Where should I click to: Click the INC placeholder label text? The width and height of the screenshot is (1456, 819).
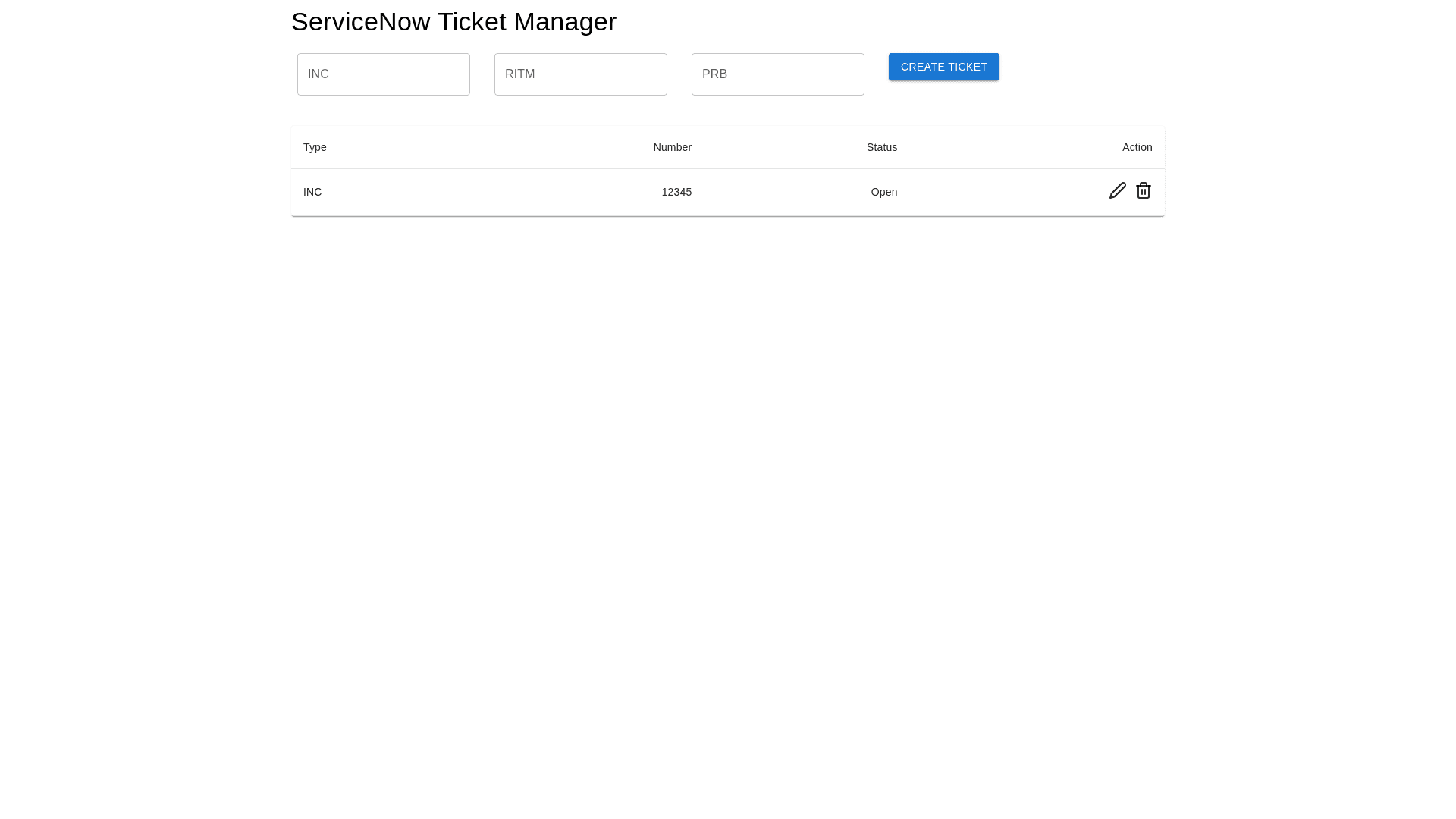tap(318, 74)
